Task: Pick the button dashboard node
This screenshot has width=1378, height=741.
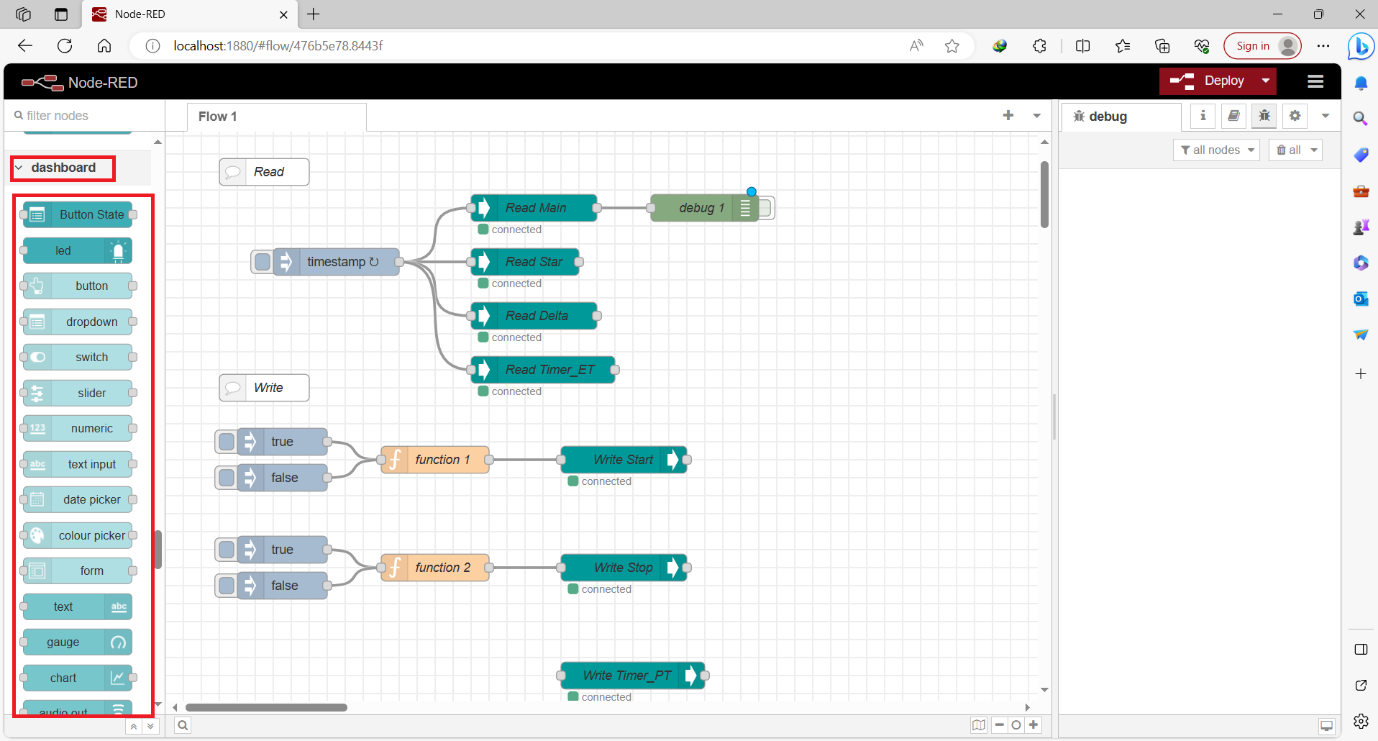Action: pyautogui.click(x=78, y=286)
